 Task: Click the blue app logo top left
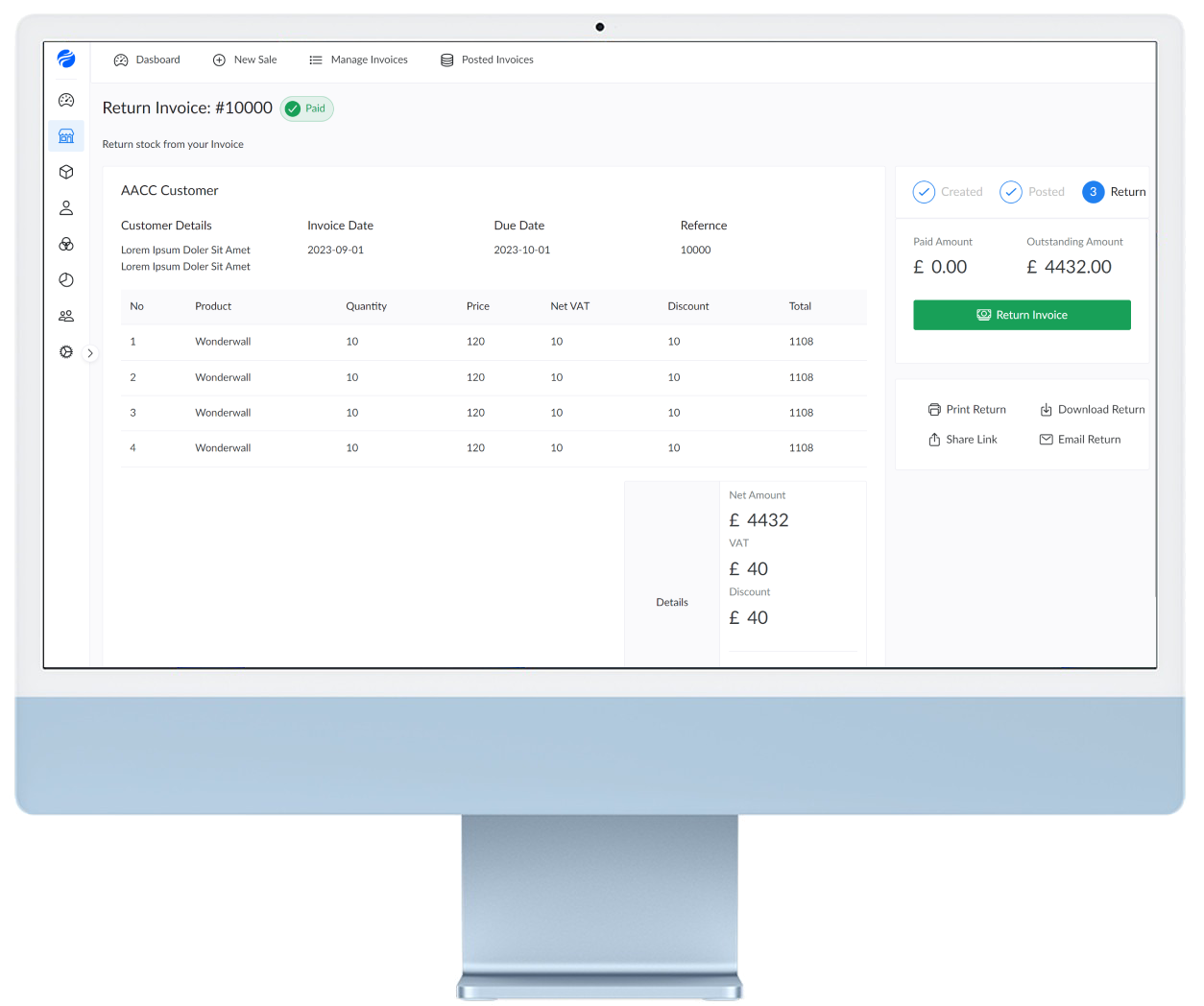tap(65, 60)
